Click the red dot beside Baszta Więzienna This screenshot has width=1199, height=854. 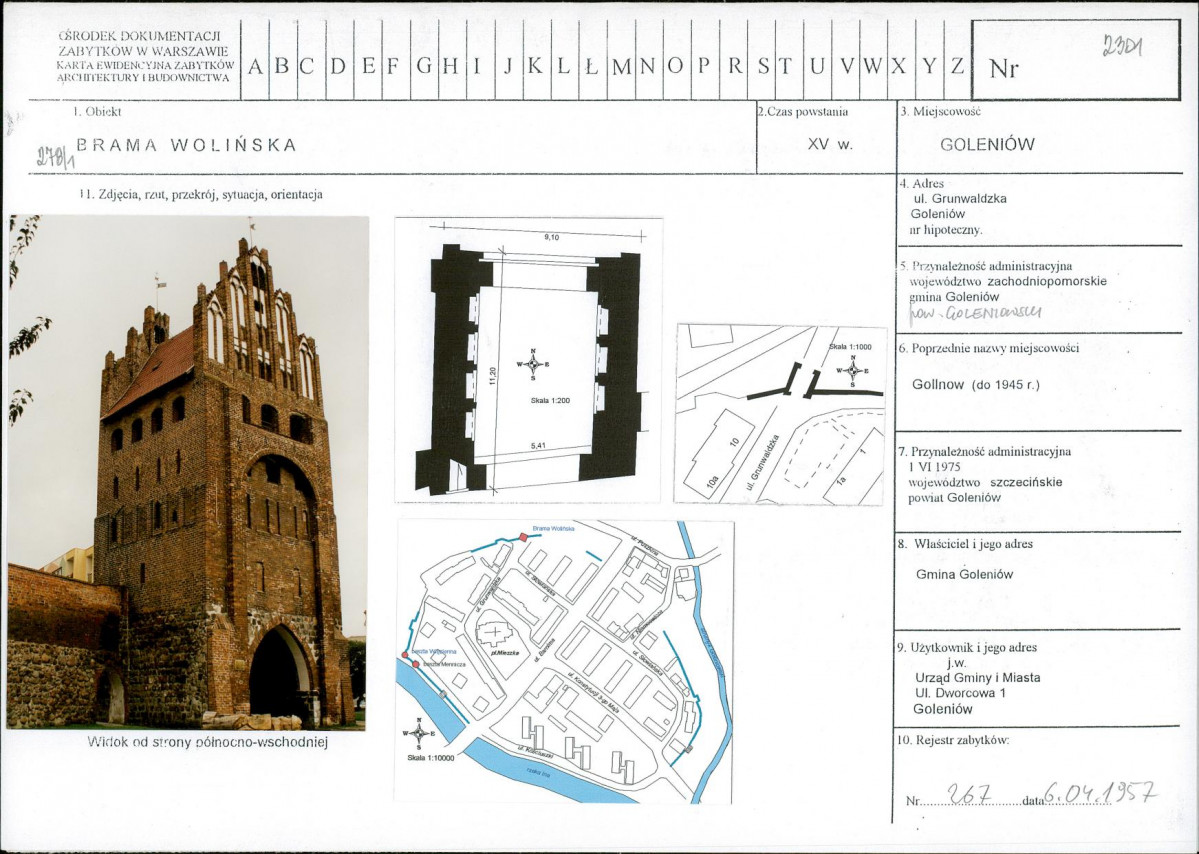(x=405, y=654)
